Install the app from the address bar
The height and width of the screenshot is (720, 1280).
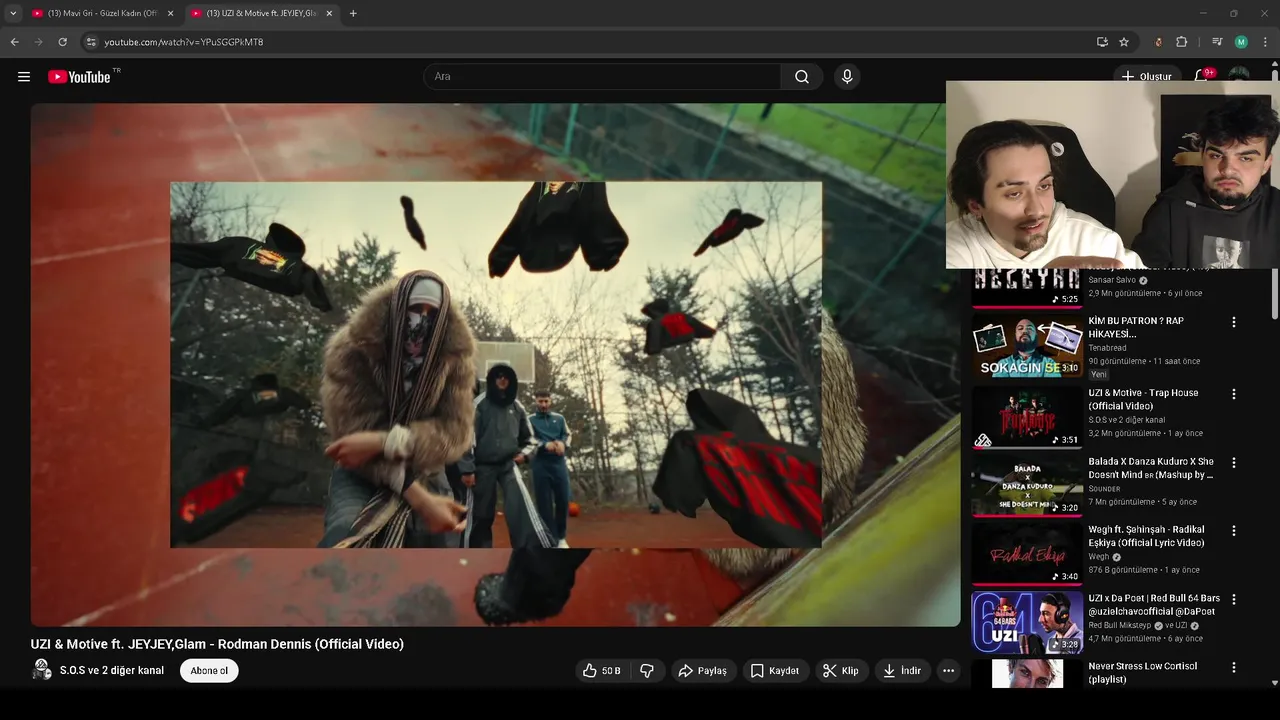[x=1102, y=42]
